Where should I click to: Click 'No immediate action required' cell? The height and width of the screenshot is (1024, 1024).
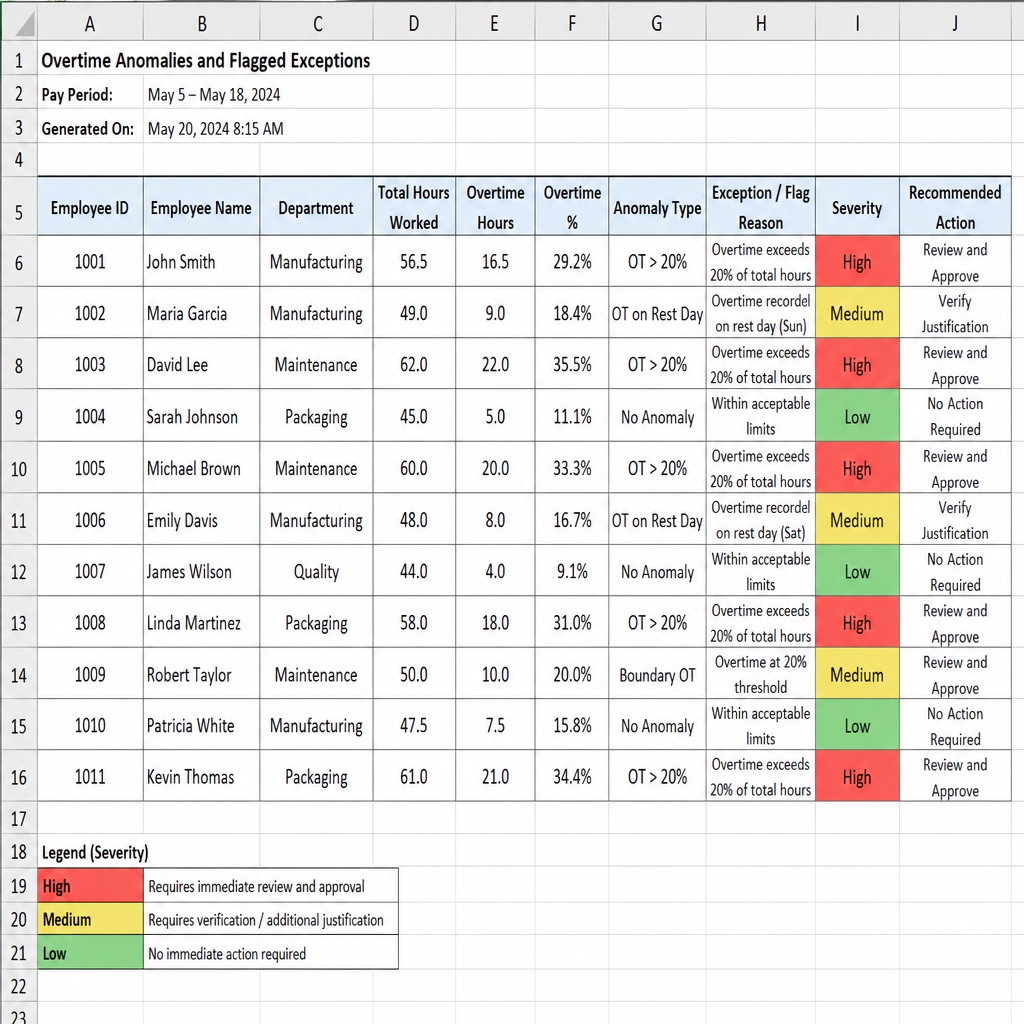pos(270,953)
